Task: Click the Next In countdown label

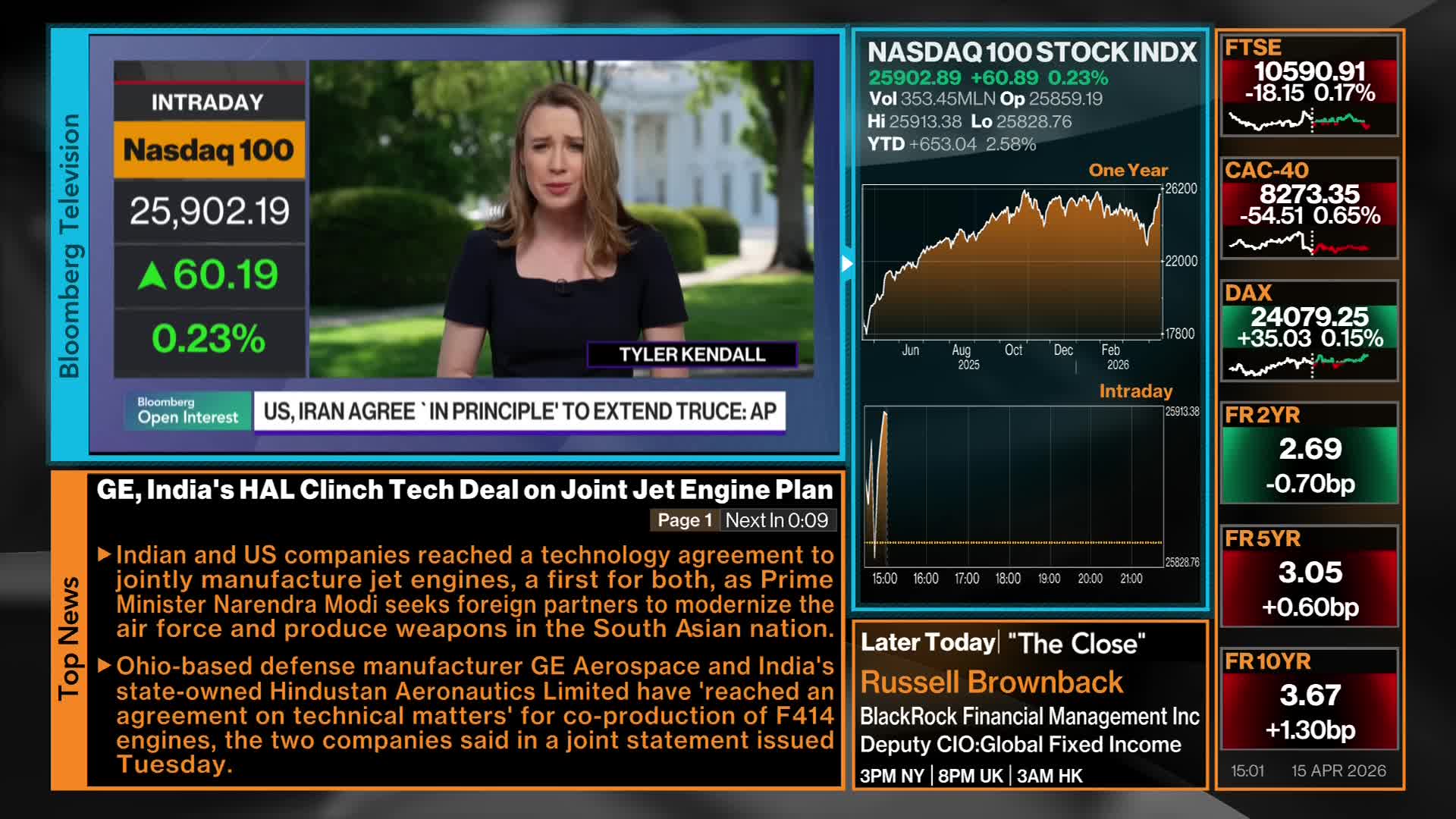Action: [777, 520]
